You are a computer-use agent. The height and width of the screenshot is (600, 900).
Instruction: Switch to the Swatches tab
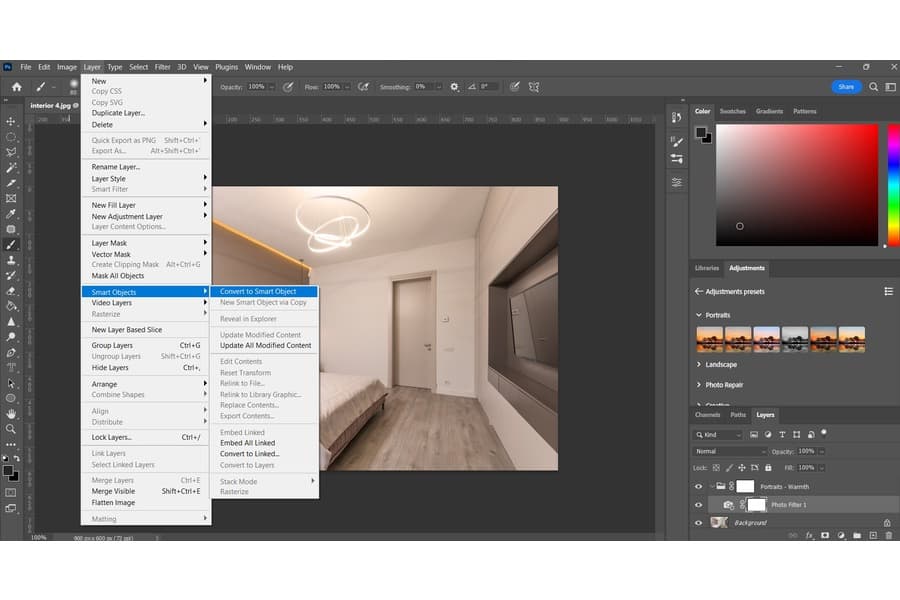click(732, 111)
